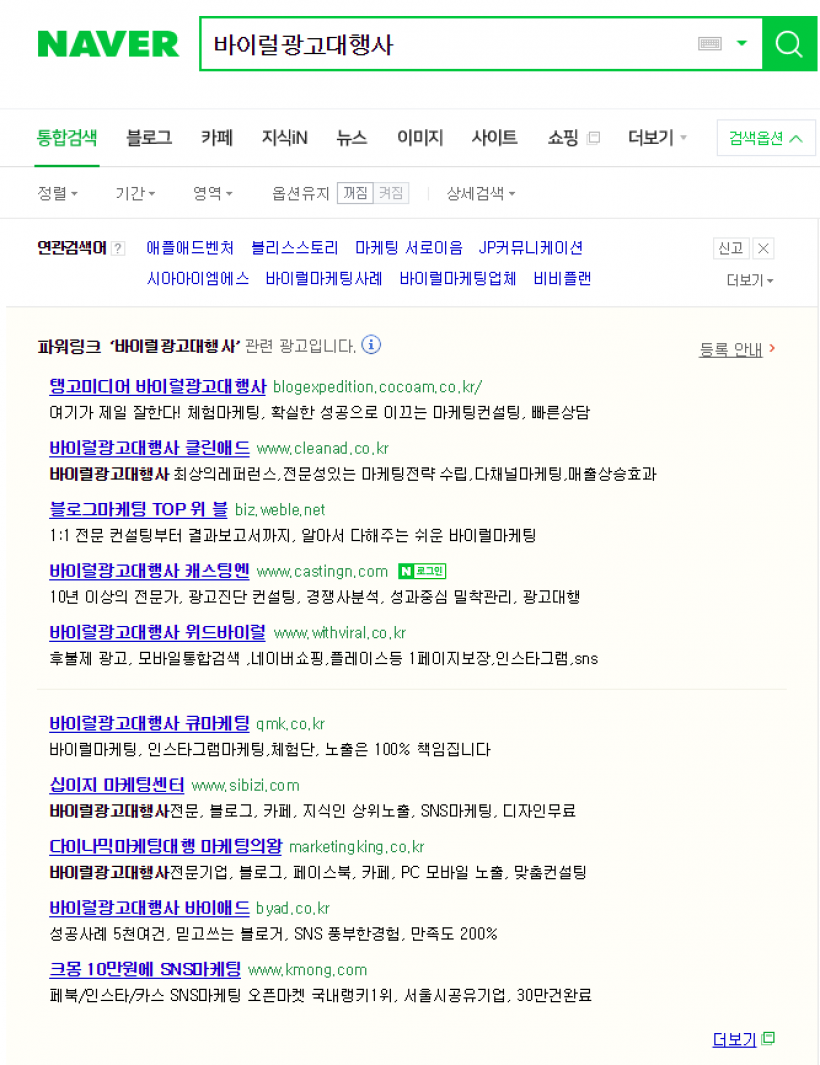Switch to the 카페 tab

[217, 138]
